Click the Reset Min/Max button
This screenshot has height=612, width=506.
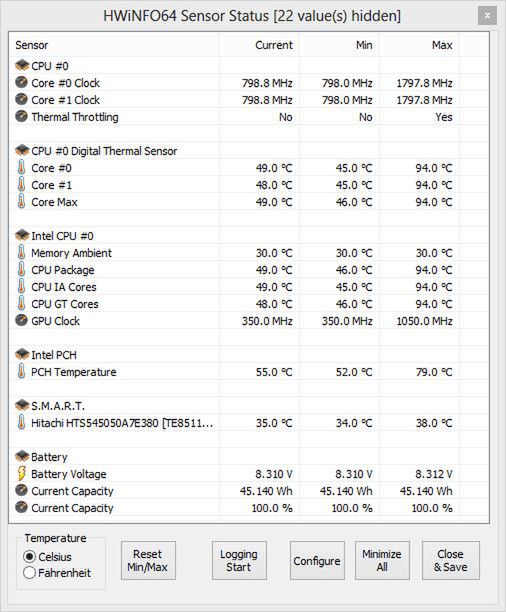point(148,560)
